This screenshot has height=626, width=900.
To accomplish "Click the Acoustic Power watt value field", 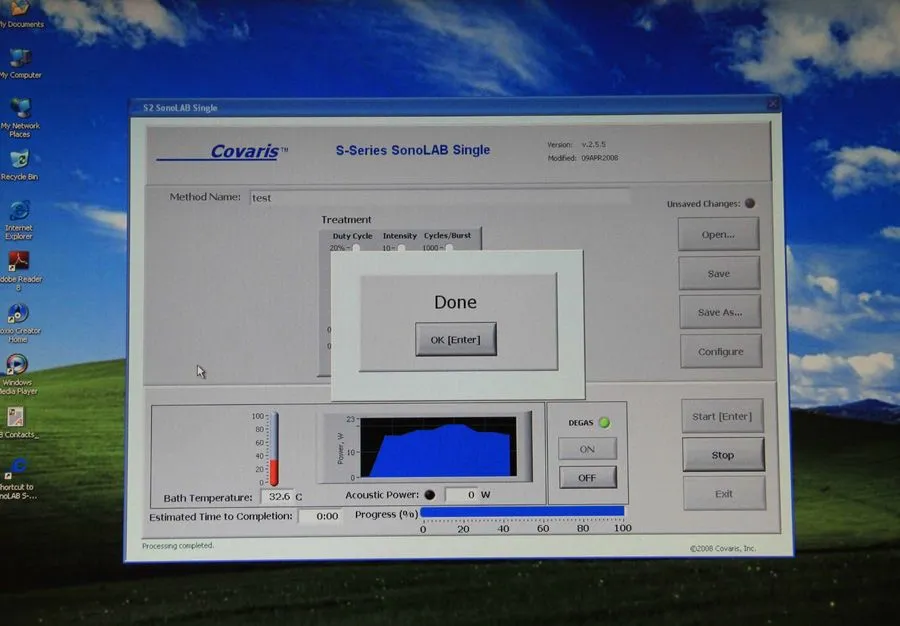I will (x=461, y=495).
